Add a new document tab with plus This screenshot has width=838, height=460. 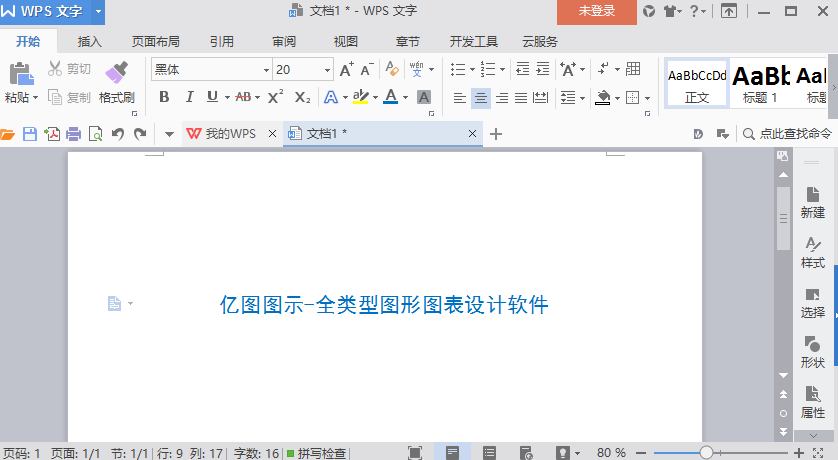[x=496, y=134]
